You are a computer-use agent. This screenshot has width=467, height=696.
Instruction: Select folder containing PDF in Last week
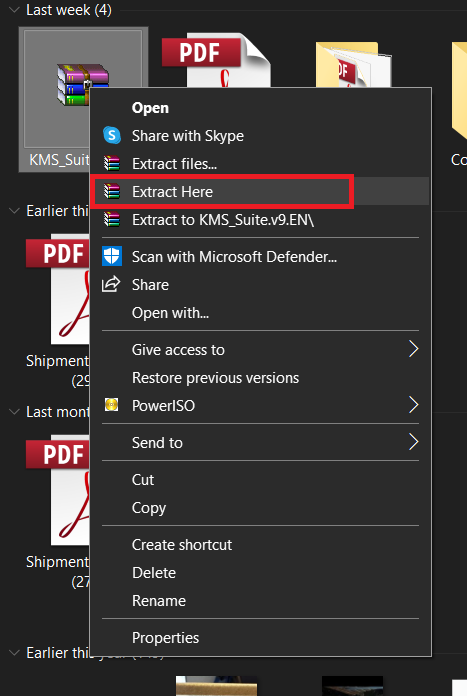[x=353, y=65]
